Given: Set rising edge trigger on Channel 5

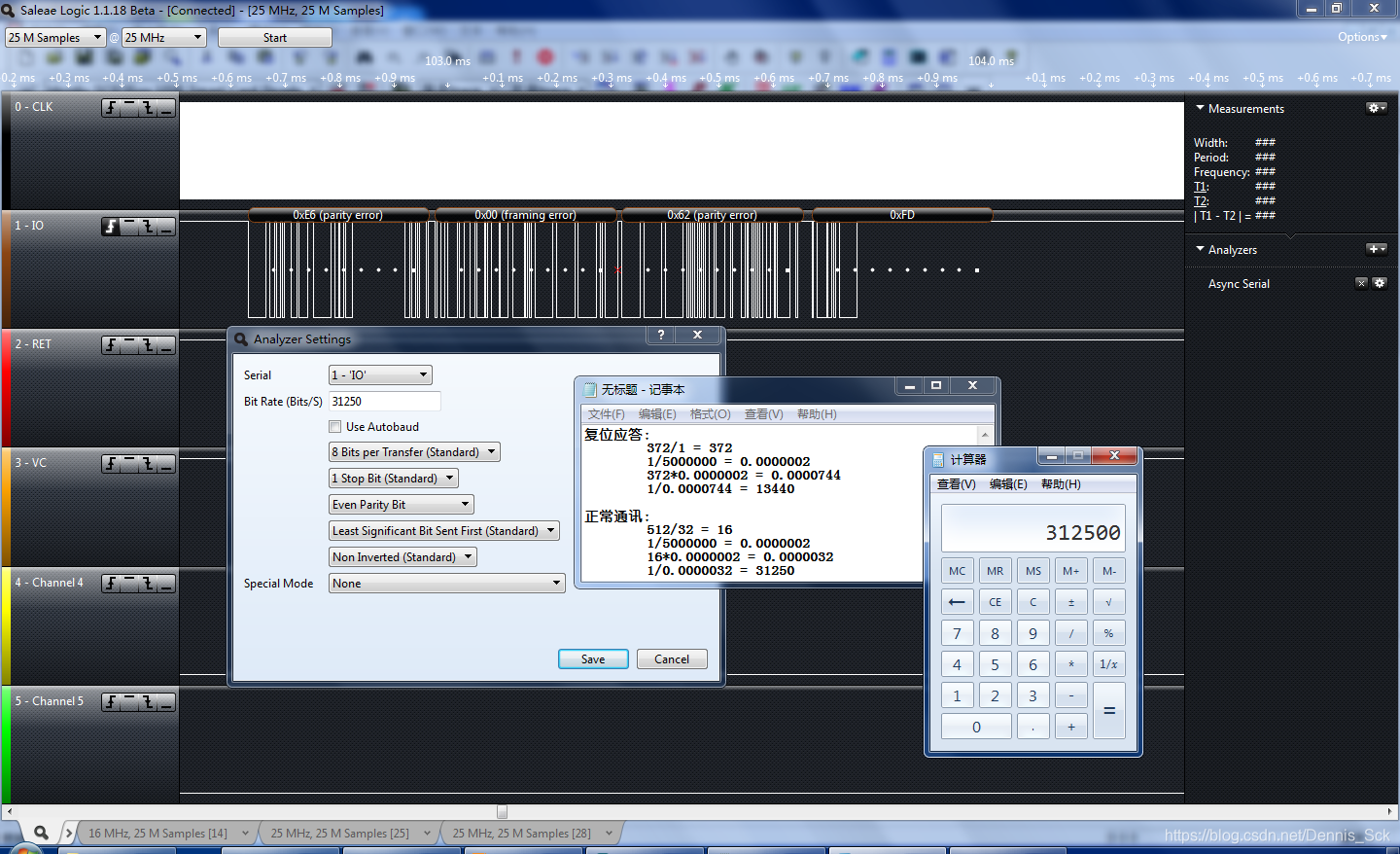Looking at the screenshot, I should point(112,702).
